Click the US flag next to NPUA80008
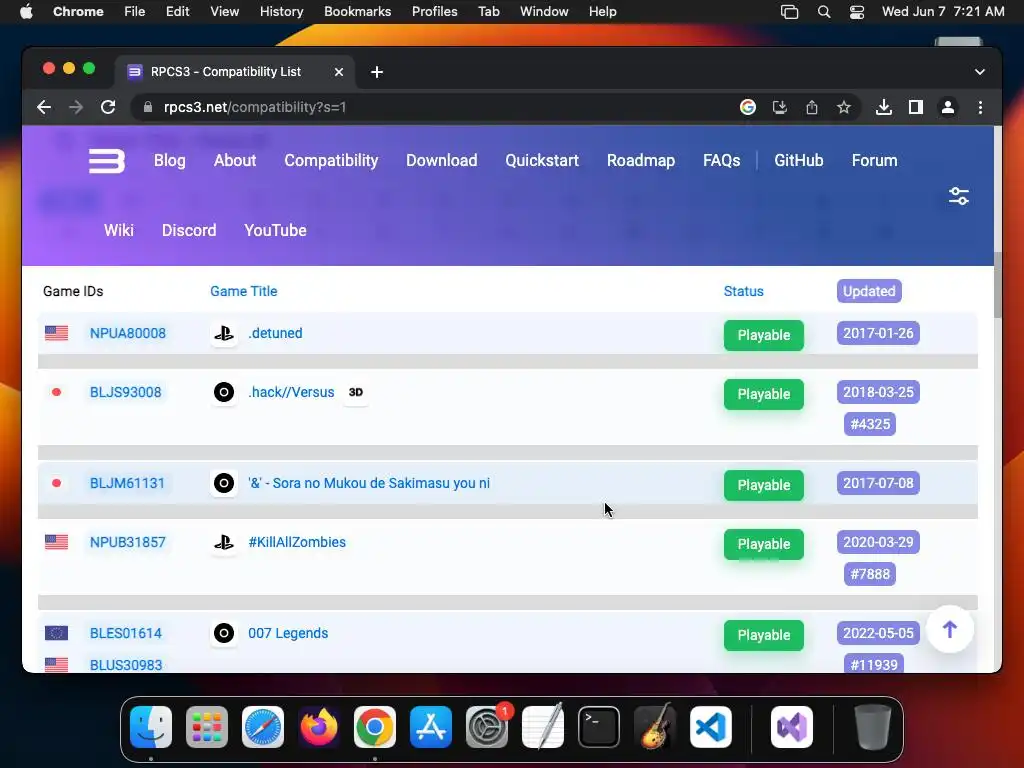The height and width of the screenshot is (768, 1024). click(x=57, y=334)
